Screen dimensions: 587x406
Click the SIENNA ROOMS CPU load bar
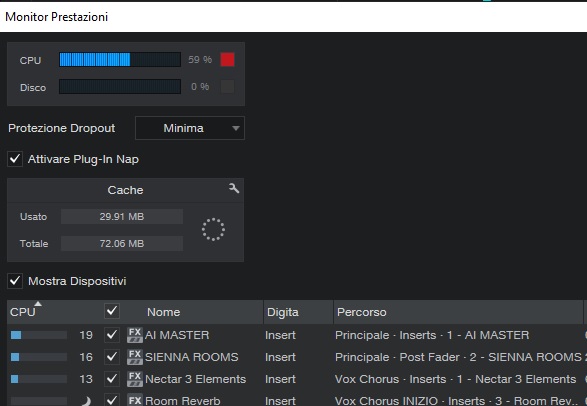click(39, 357)
